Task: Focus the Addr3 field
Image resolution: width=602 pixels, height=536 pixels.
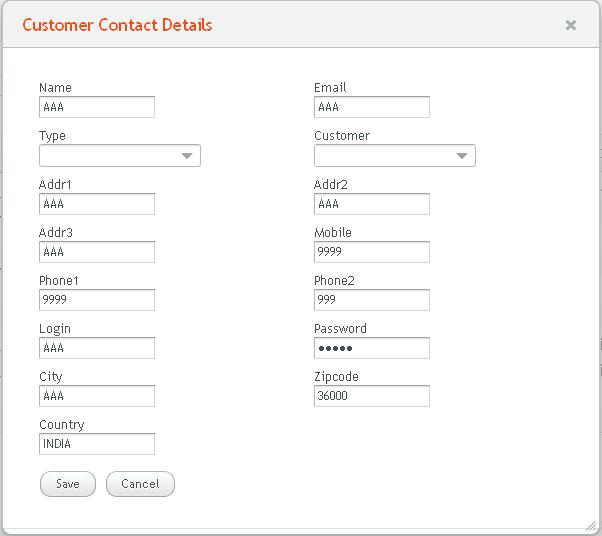Action: click(x=97, y=252)
